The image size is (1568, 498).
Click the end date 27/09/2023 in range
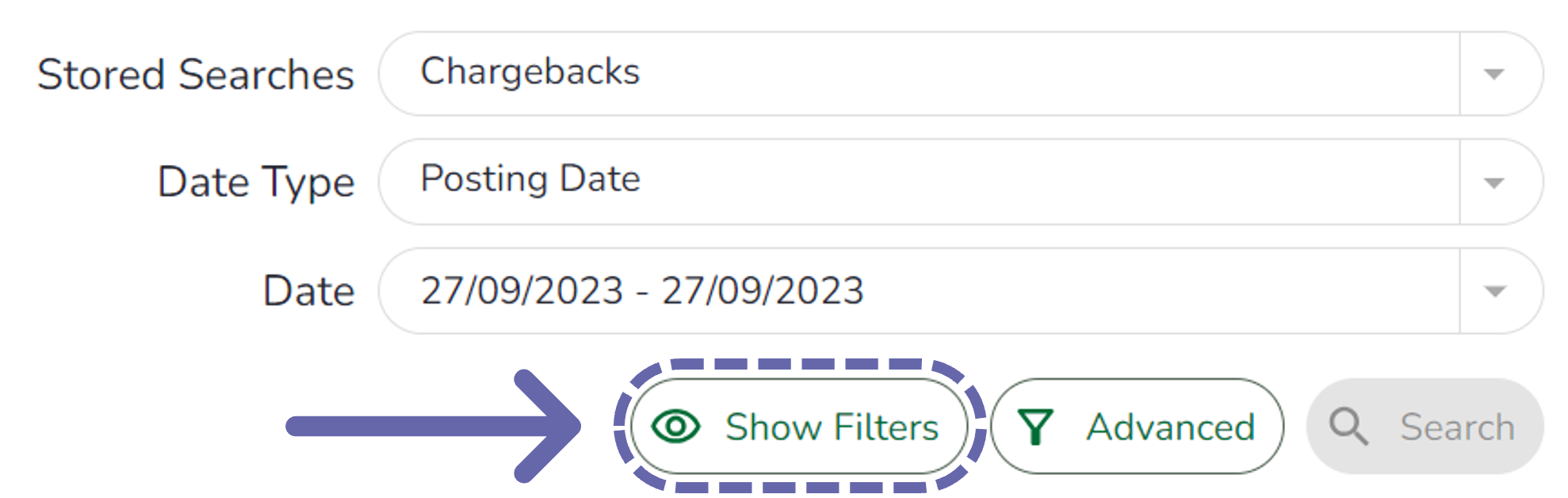pyautogui.click(x=763, y=290)
